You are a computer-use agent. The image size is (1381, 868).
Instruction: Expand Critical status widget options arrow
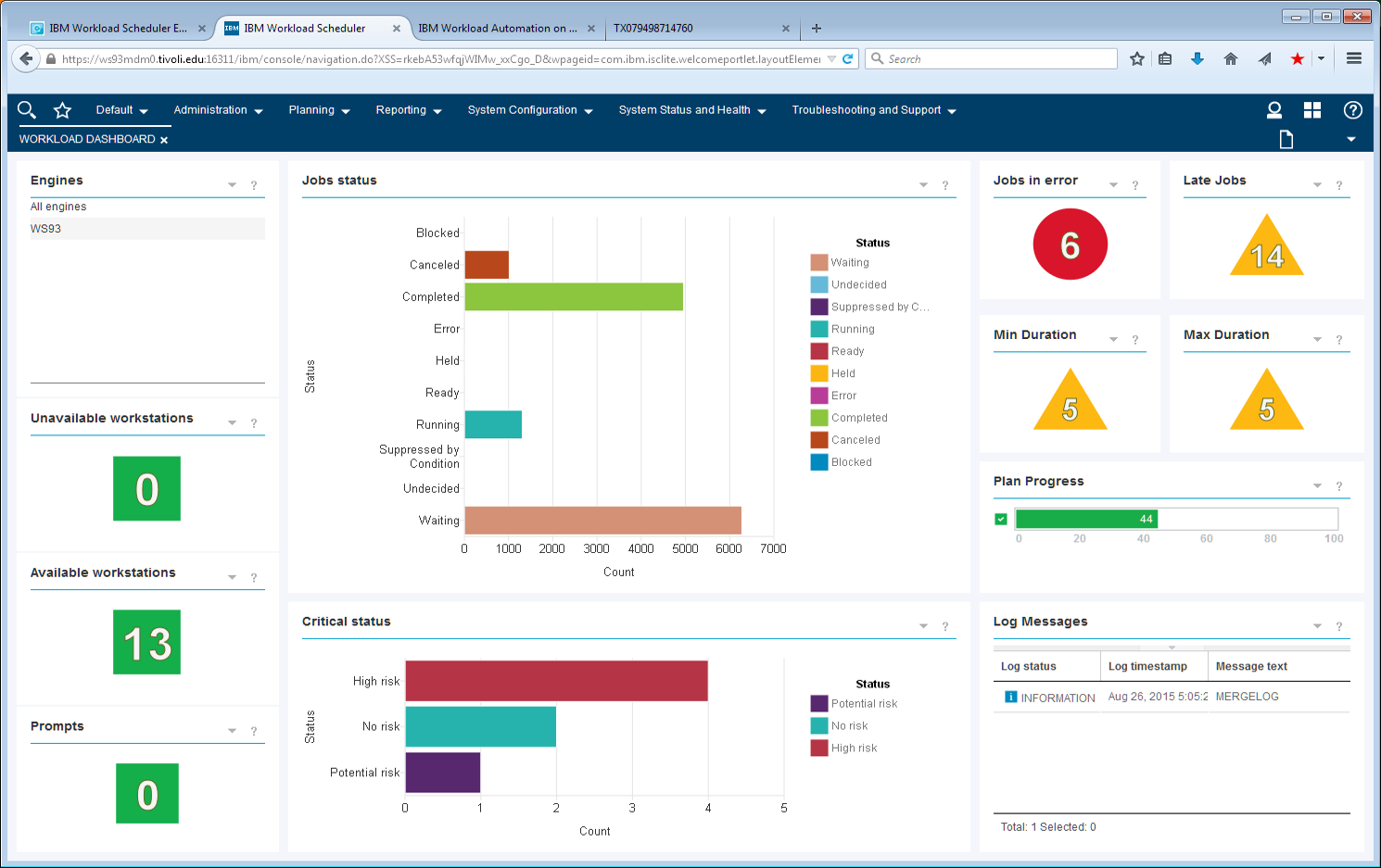[923, 627]
